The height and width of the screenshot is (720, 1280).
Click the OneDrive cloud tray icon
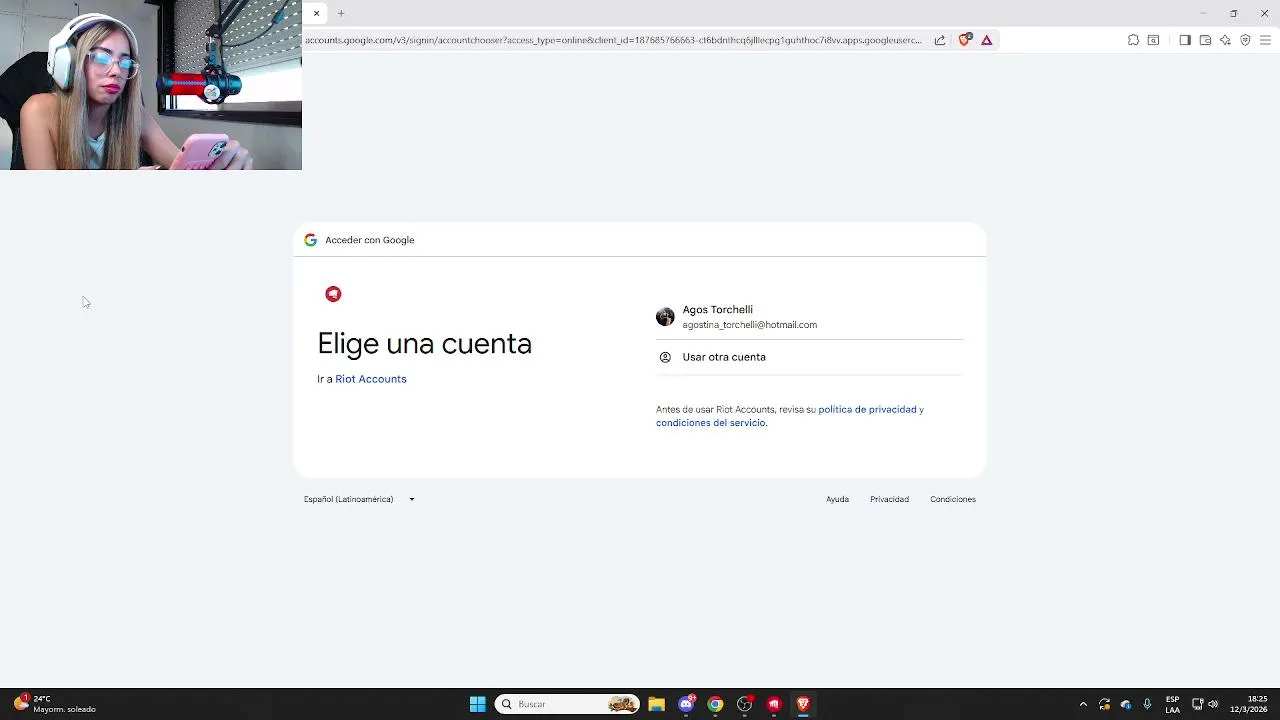(x=1126, y=704)
